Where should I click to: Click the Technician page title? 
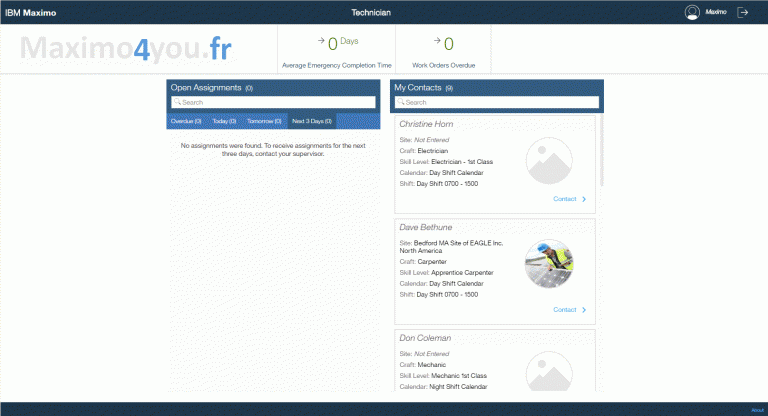(371, 13)
